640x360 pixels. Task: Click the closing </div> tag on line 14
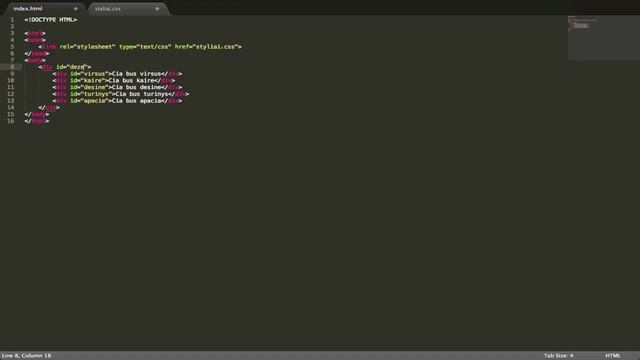49,107
